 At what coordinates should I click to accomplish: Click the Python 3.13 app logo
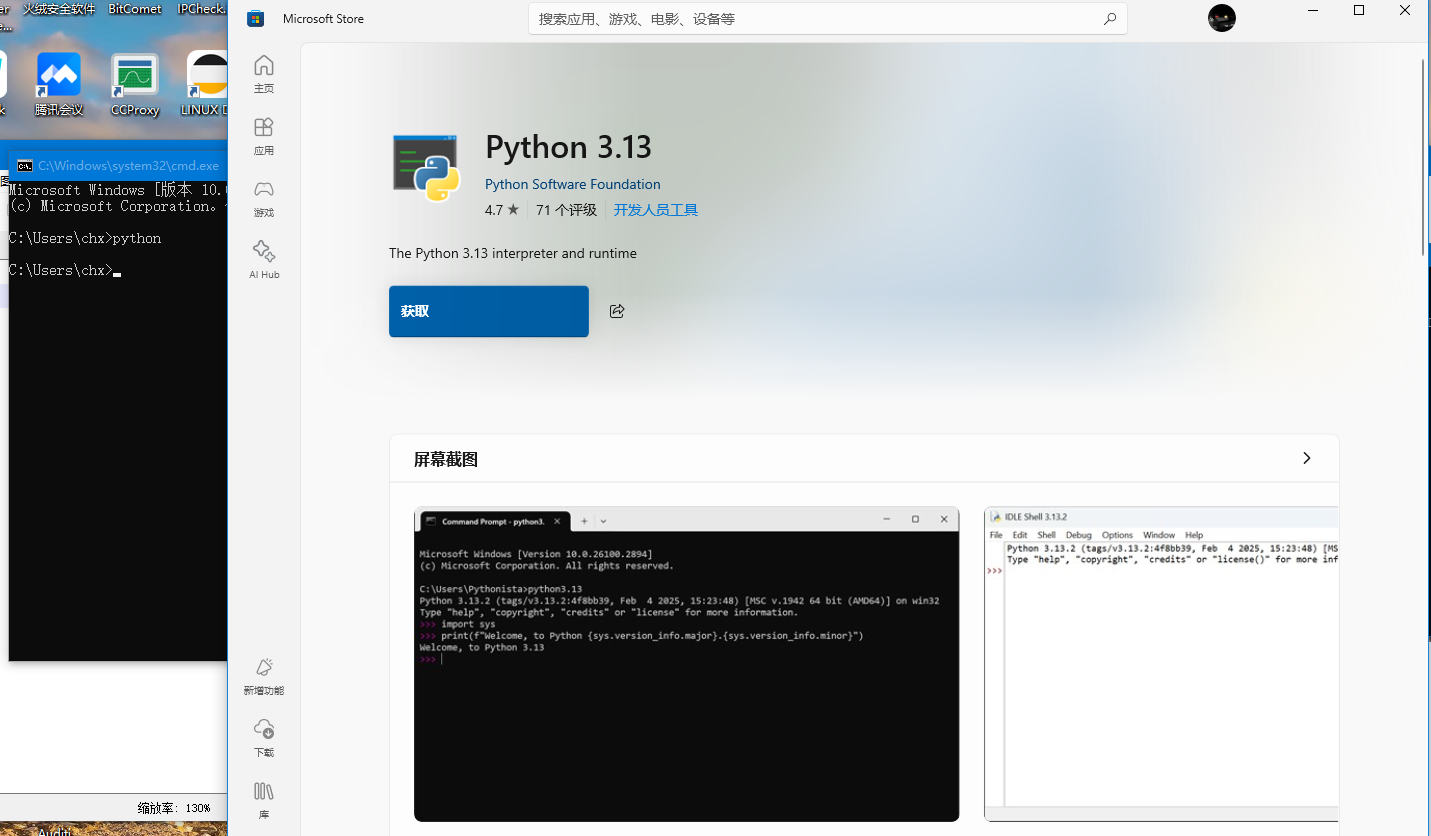[x=426, y=168]
